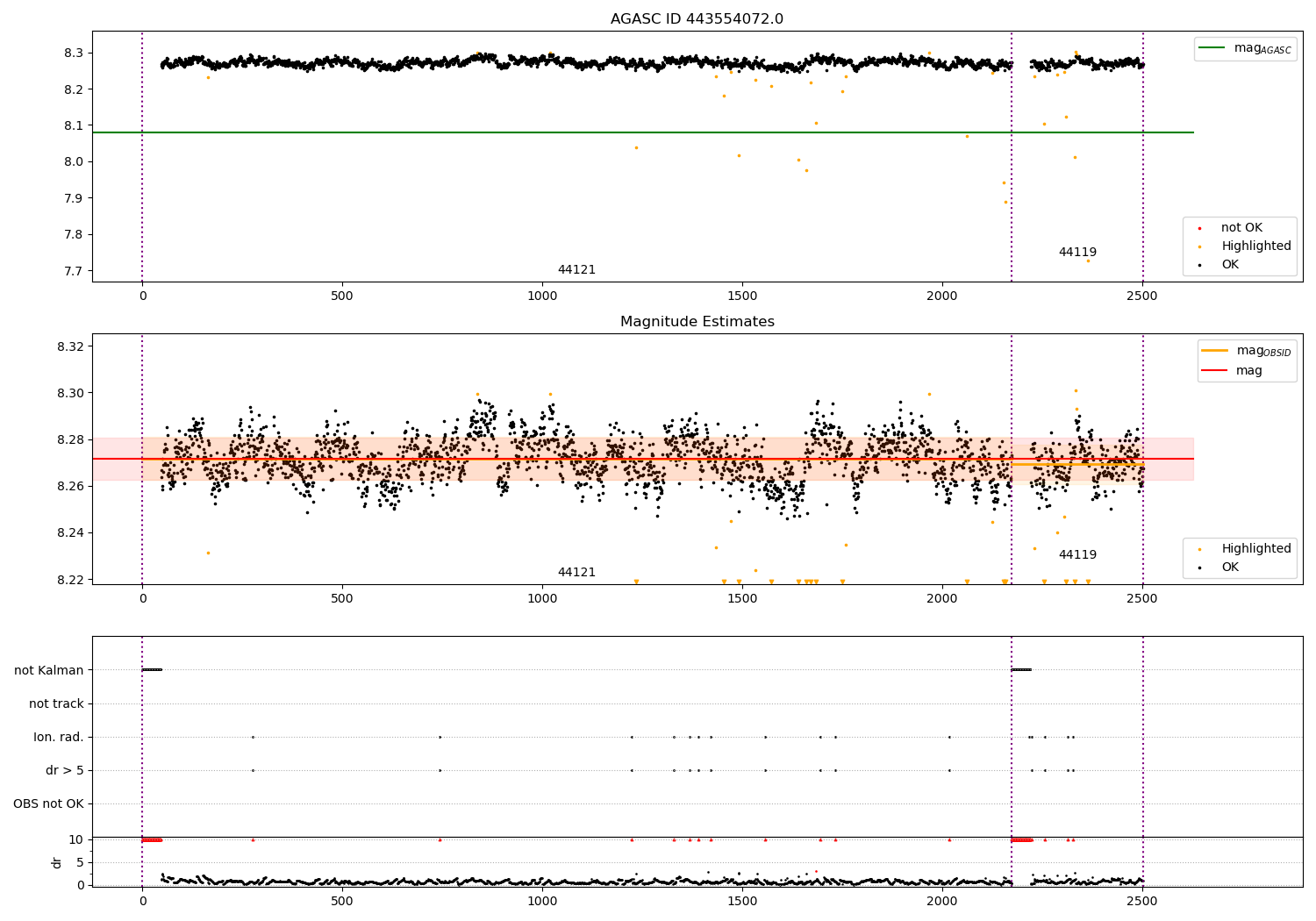Click the '8.24' y-axis tick label
Screen dimensions: 1316x921
[72, 533]
